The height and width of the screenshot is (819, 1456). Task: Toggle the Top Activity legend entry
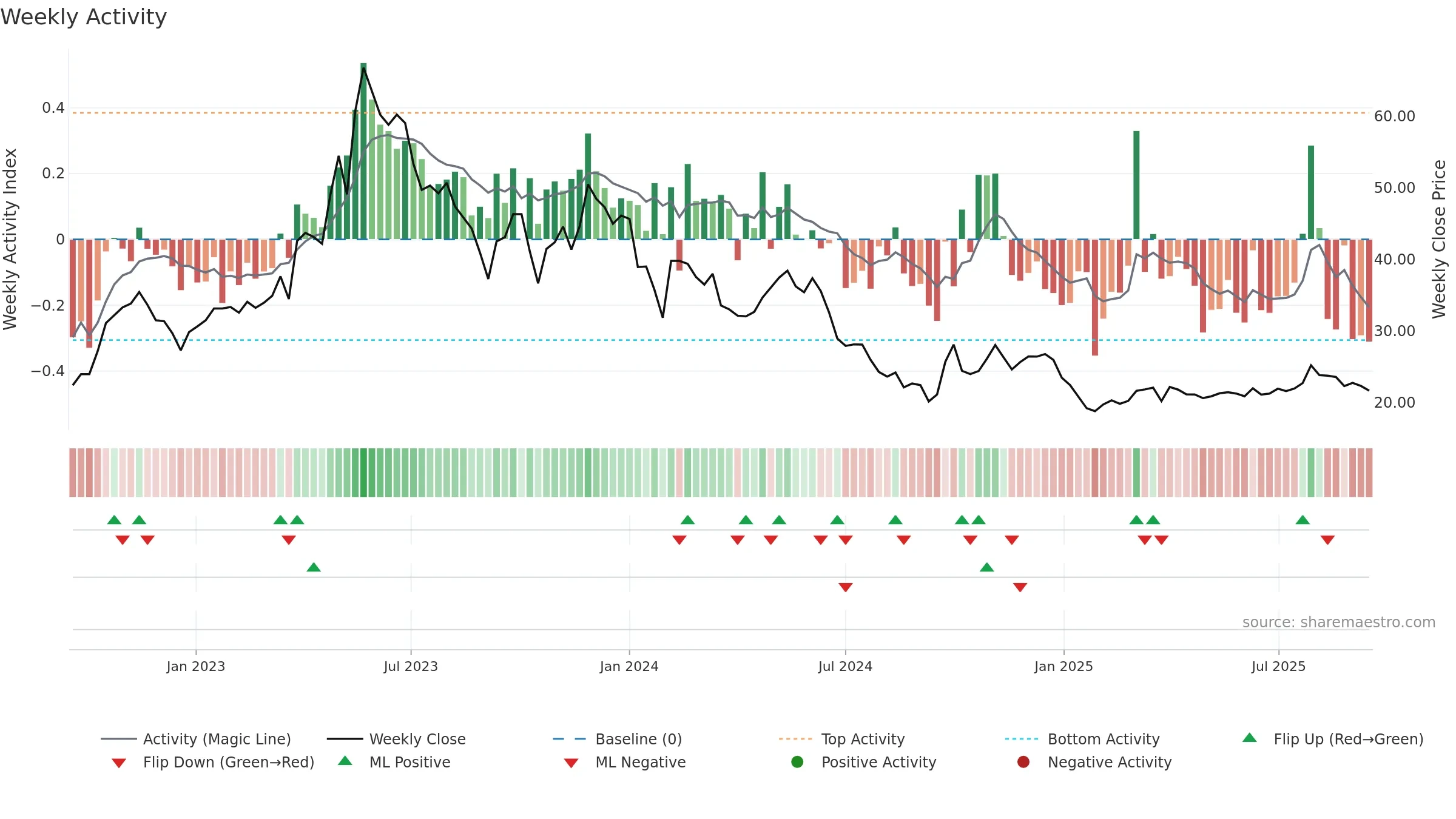pyautogui.click(x=842, y=739)
